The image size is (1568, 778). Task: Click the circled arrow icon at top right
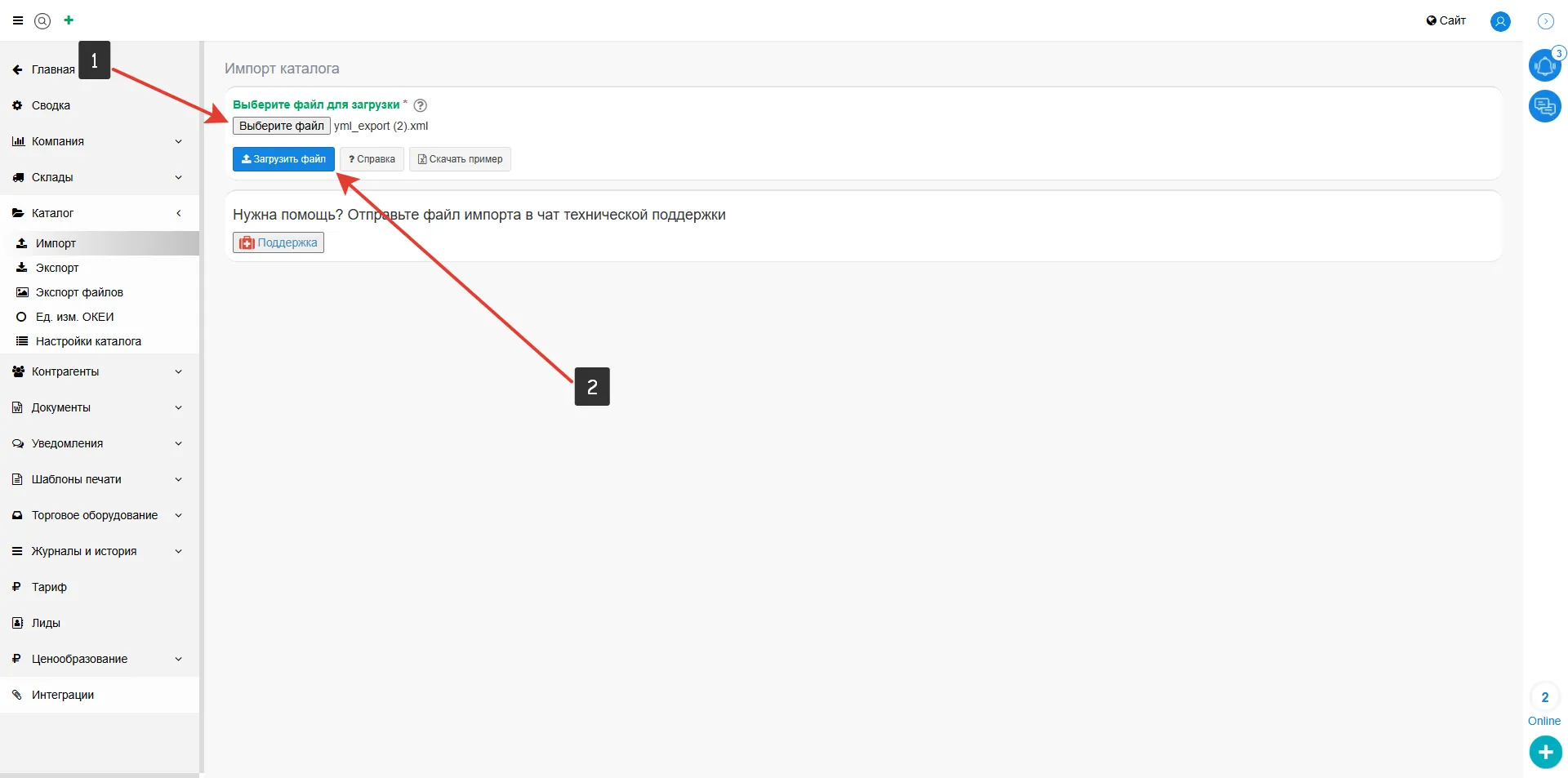1545,21
